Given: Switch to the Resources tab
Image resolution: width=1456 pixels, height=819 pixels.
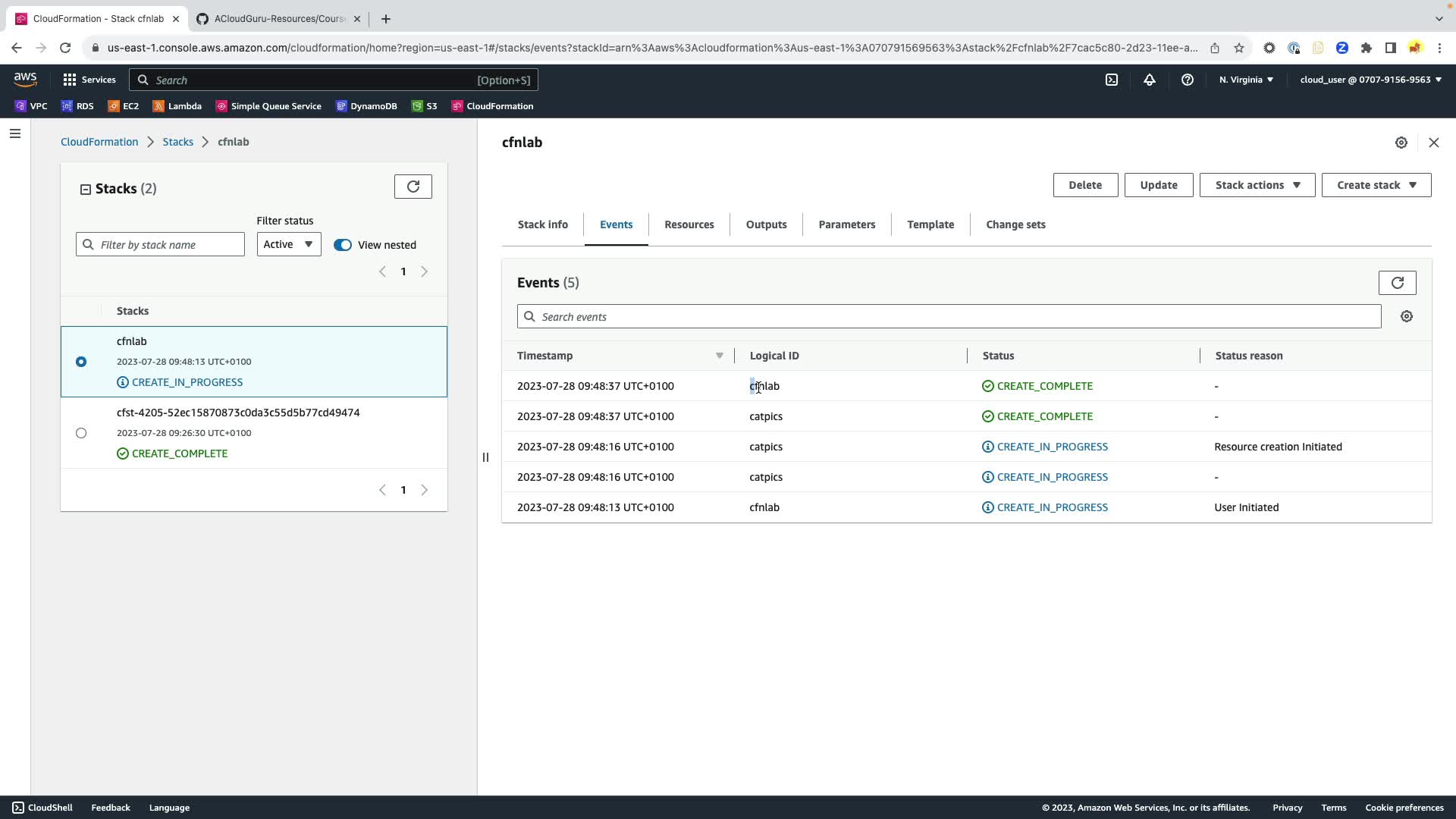Looking at the screenshot, I should click(x=689, y=224).
